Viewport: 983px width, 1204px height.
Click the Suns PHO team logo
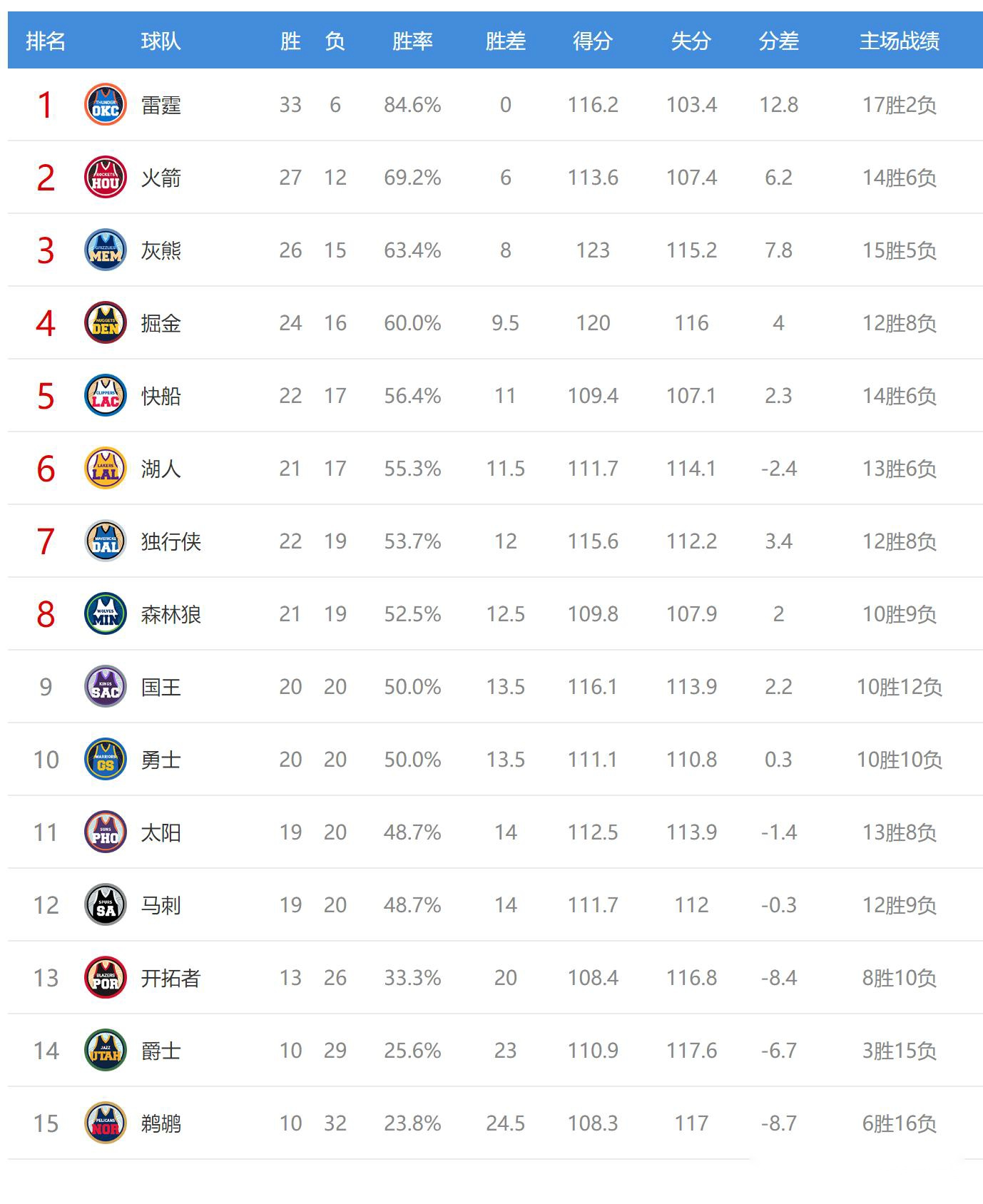point(106,832)
